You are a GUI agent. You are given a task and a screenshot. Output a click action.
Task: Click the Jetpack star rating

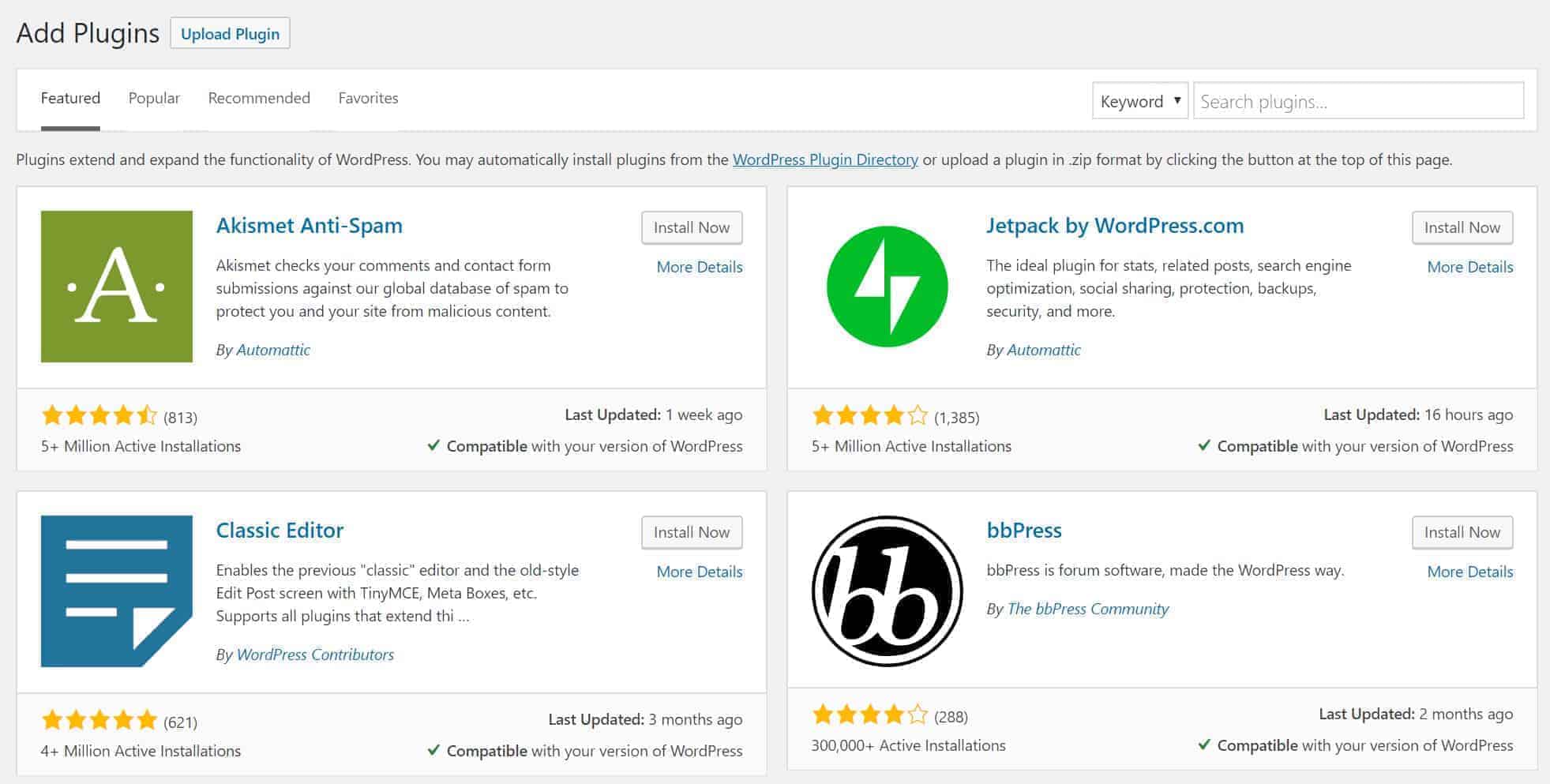[870, 415]
